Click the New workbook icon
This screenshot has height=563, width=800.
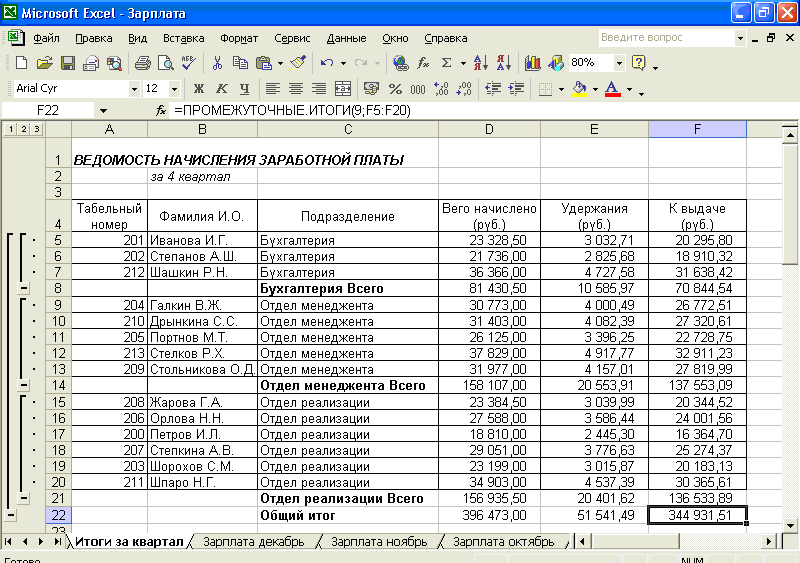pyautogui.click(x=21, y=63)
